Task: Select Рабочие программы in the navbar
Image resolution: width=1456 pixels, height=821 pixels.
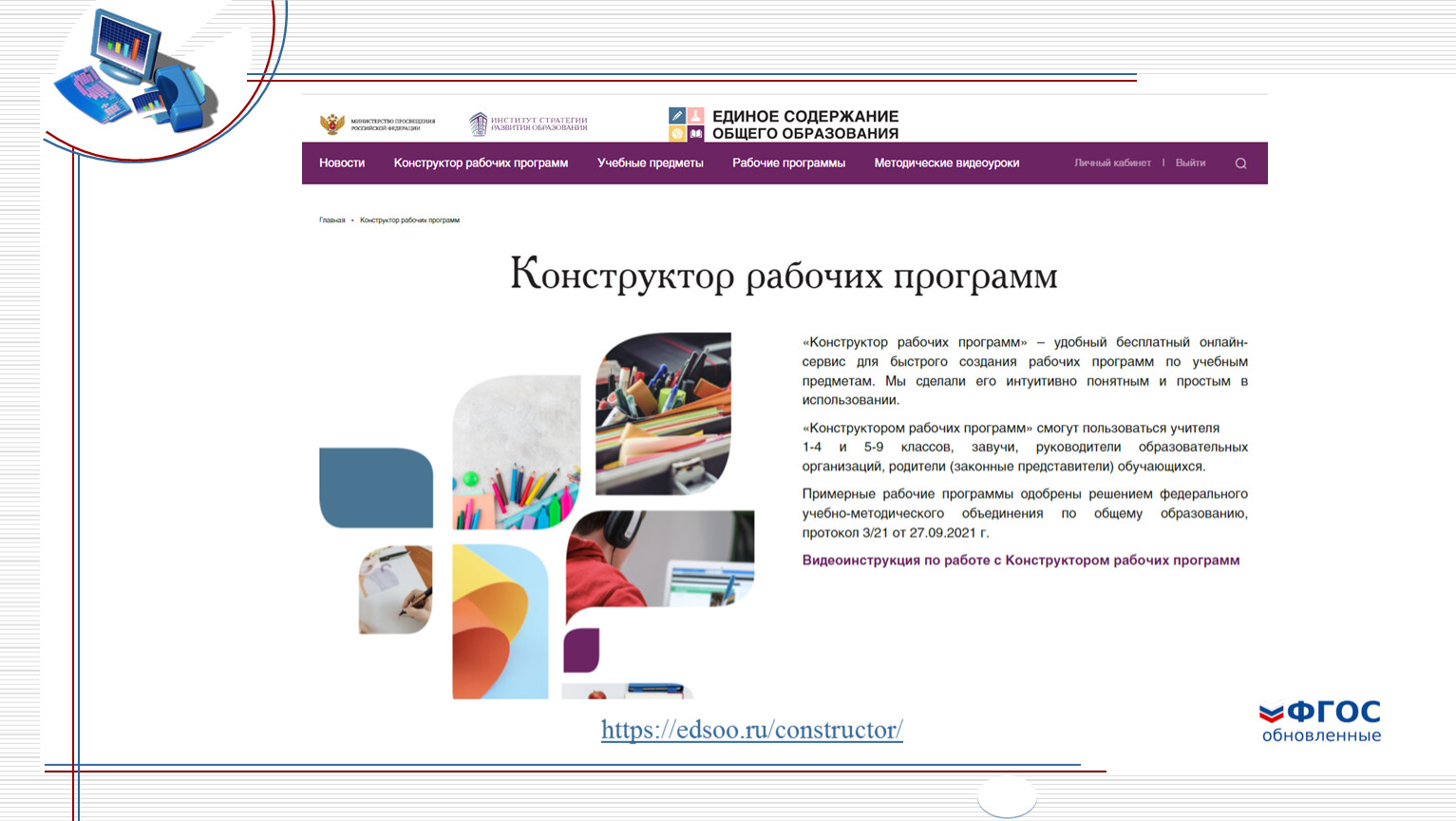Action: click(788, 163)
